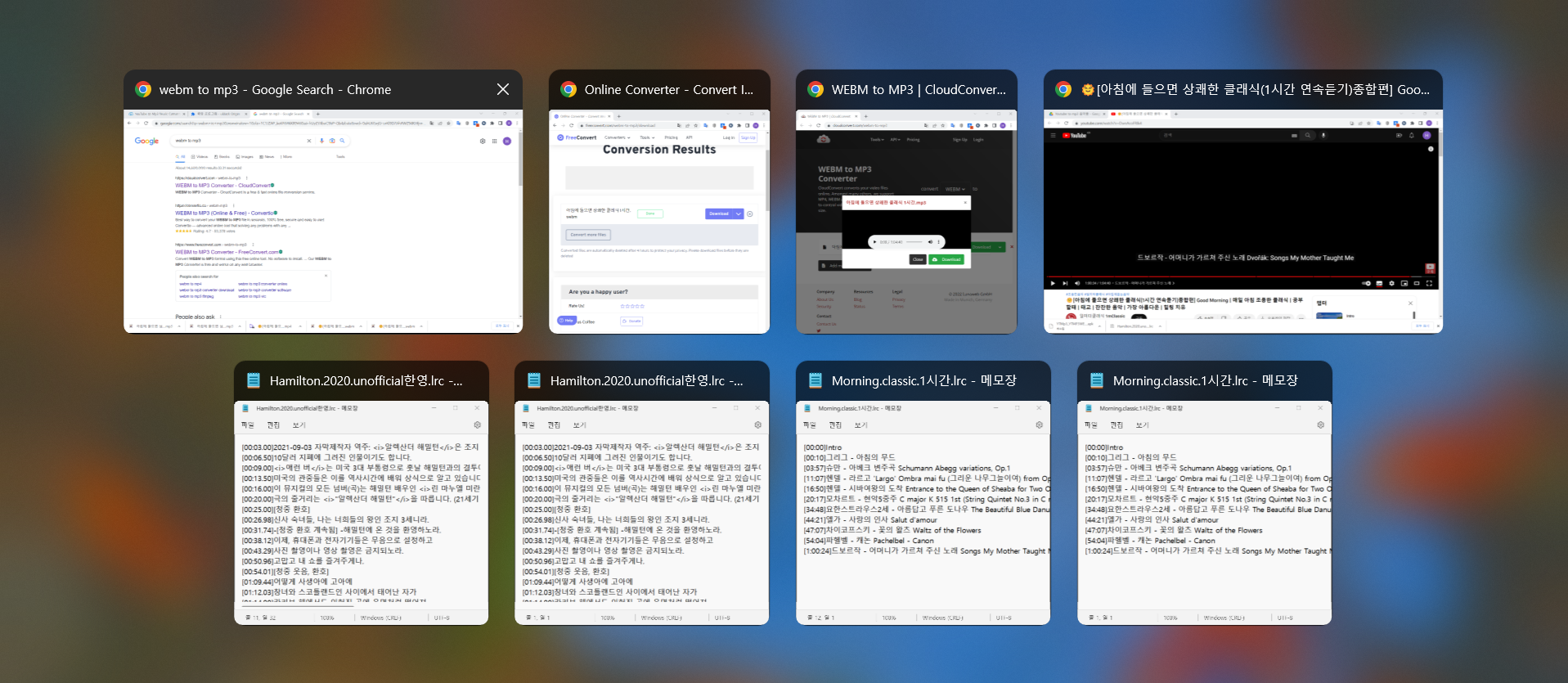Open Google apps grid icon
The image size is (1568, 683).
coord(494,141)
